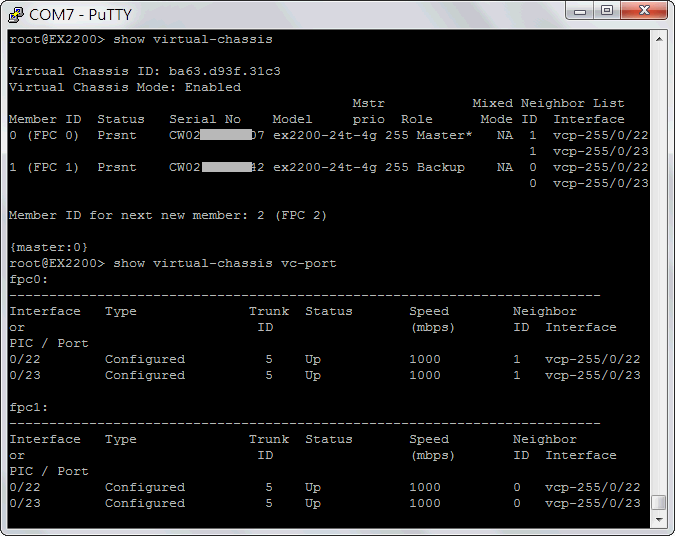Click 'Member ID for next new member' line
This screenshot has height=536, width=675.
point(168,215)
